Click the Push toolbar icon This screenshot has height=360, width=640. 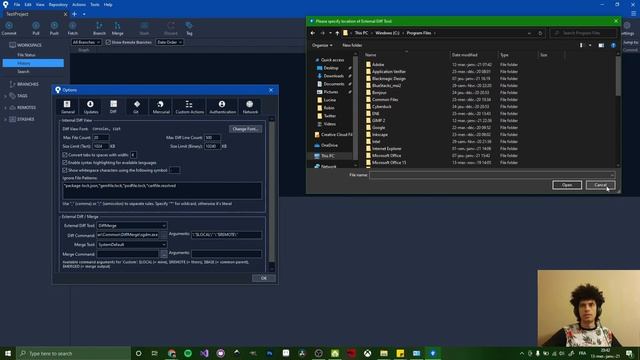(54, 28)
